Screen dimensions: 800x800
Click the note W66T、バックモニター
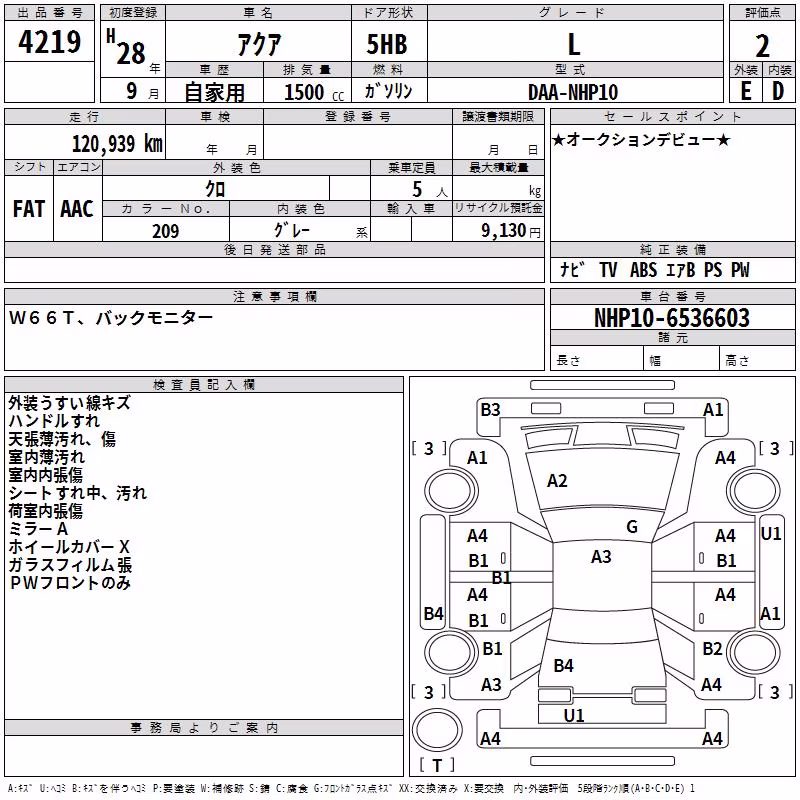click(111, 318)
